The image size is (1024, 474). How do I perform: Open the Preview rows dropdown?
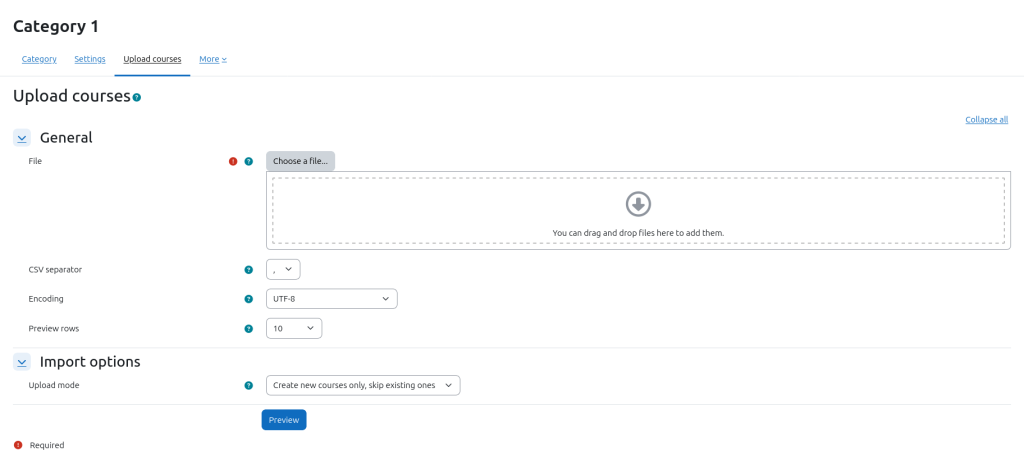pos(294,329)
